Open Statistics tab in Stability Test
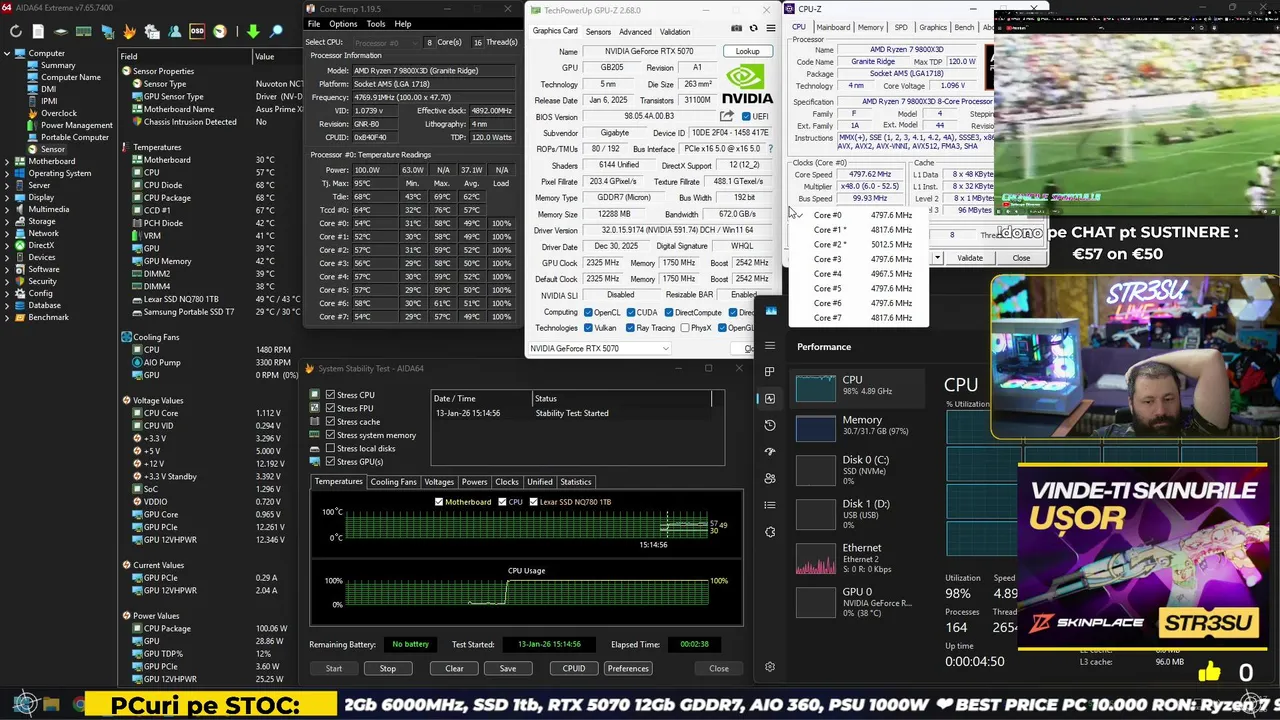The height and width of the screenshot is (720, 1280). click(x=575, y=482)
